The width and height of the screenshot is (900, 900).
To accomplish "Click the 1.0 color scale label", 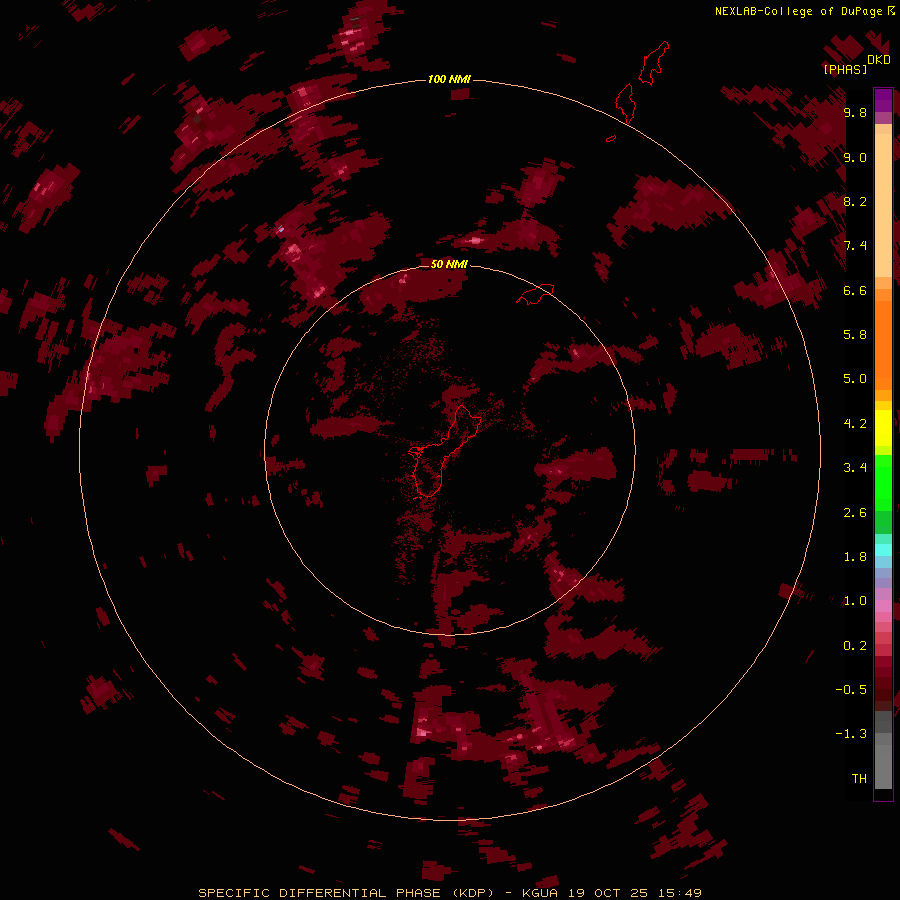I will 855,601.
